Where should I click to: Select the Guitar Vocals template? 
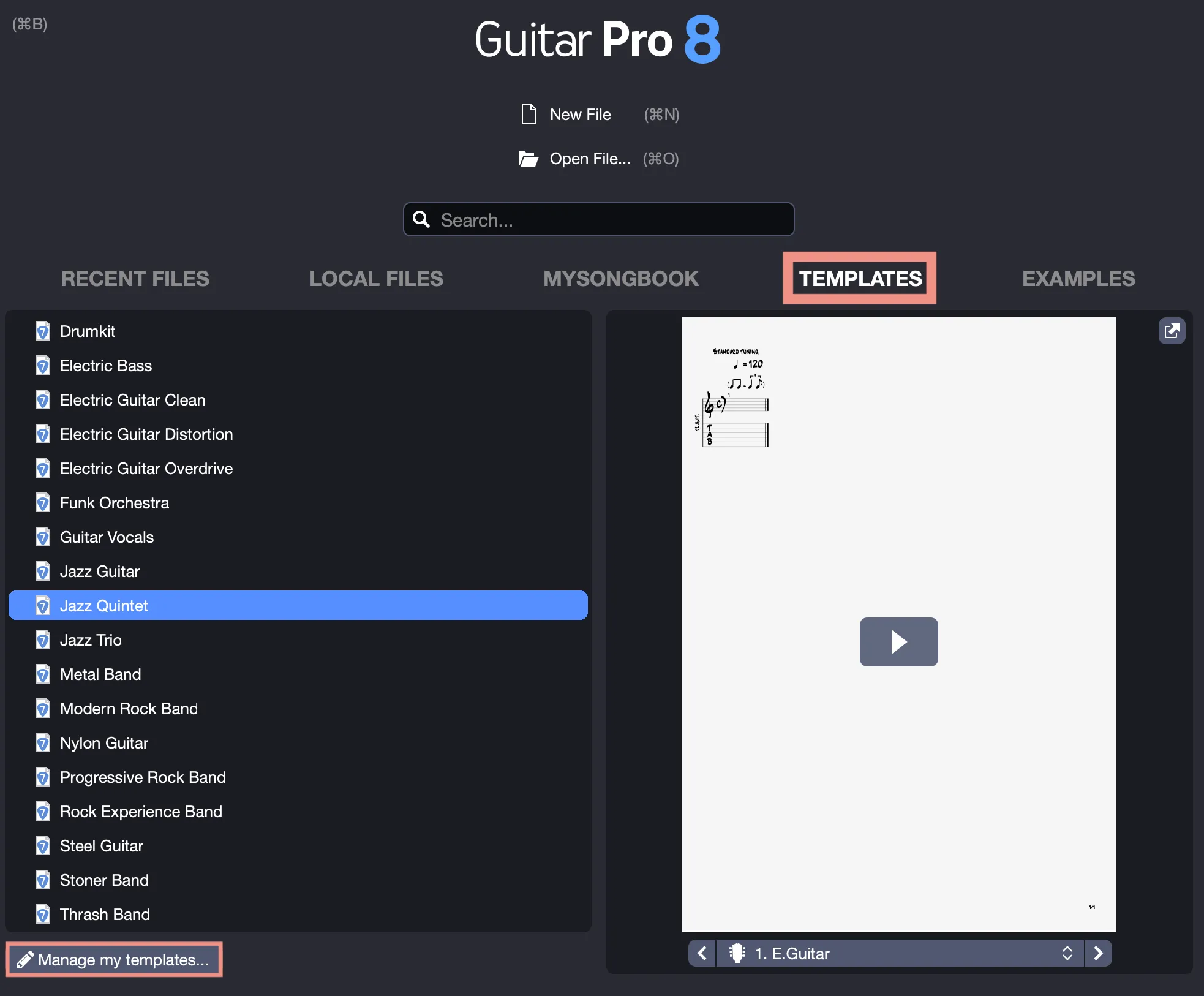coord(298,537)
